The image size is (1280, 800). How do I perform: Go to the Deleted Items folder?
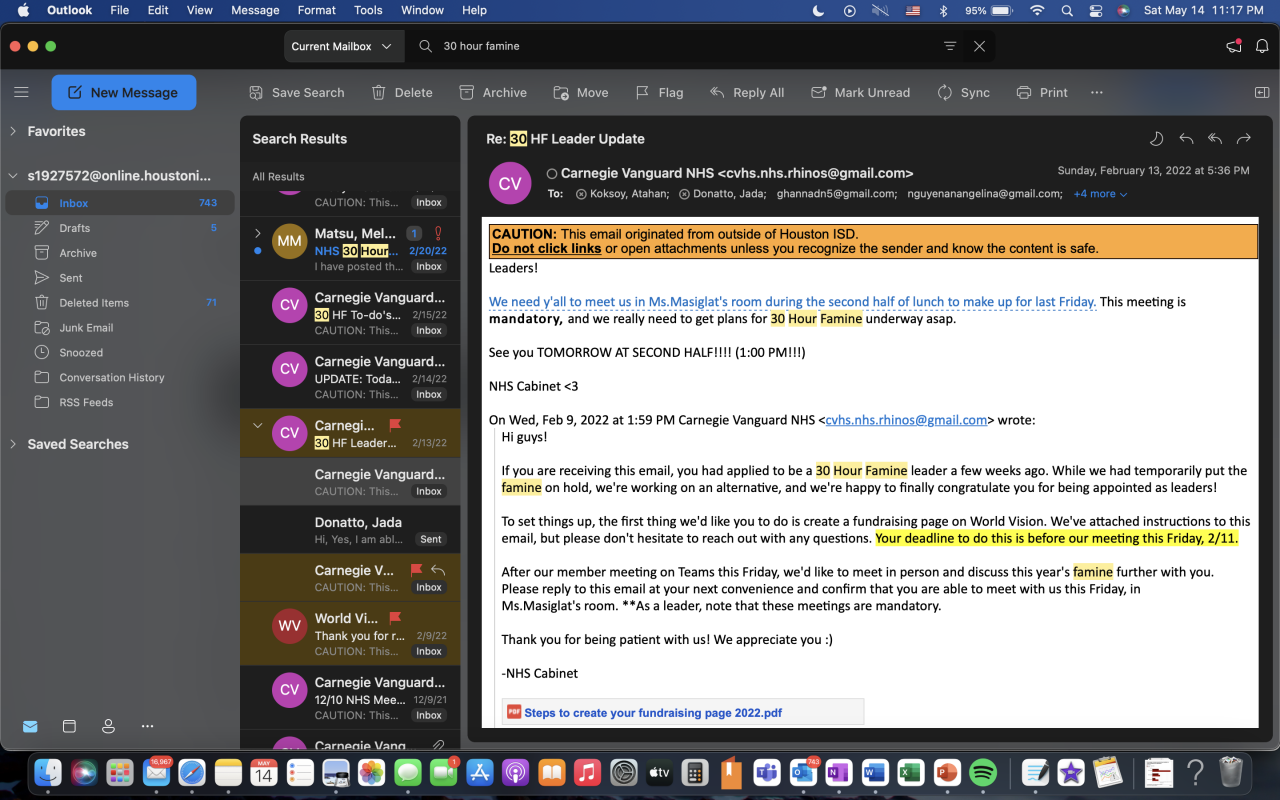120,303
